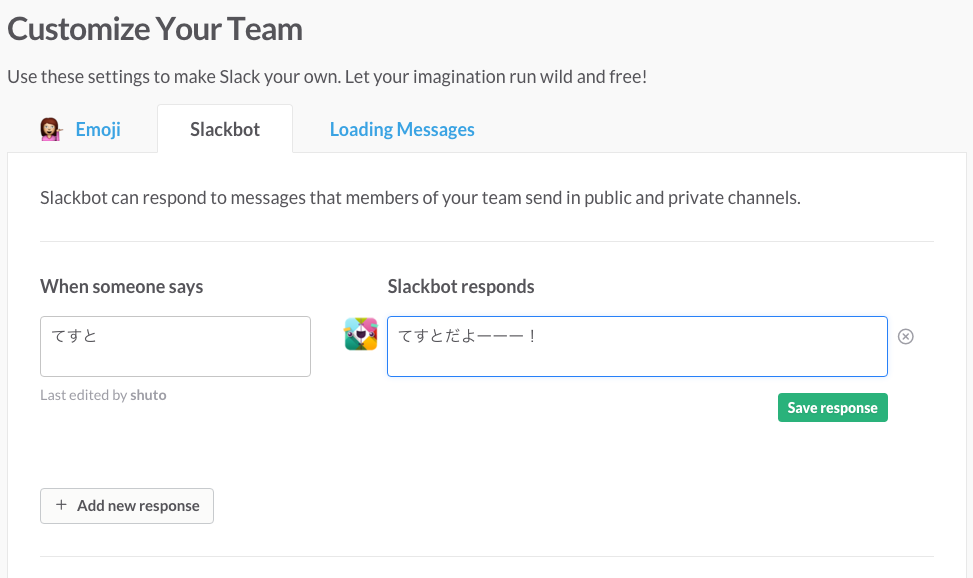Click the plus icon inside Add new response
Image resolution: width=973 pixels, height=578 pixels.
click(62, 505)
